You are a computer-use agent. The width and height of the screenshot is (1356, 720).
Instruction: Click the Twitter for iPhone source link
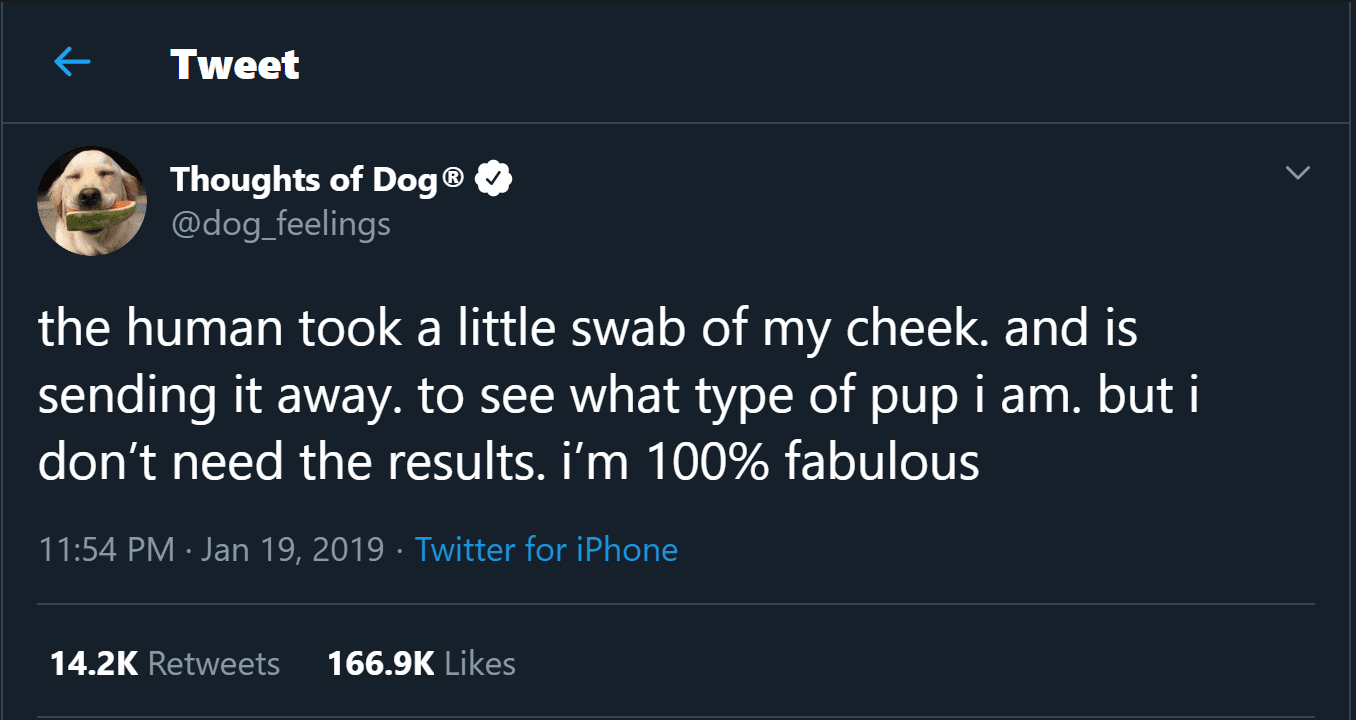tap(546, 549)
